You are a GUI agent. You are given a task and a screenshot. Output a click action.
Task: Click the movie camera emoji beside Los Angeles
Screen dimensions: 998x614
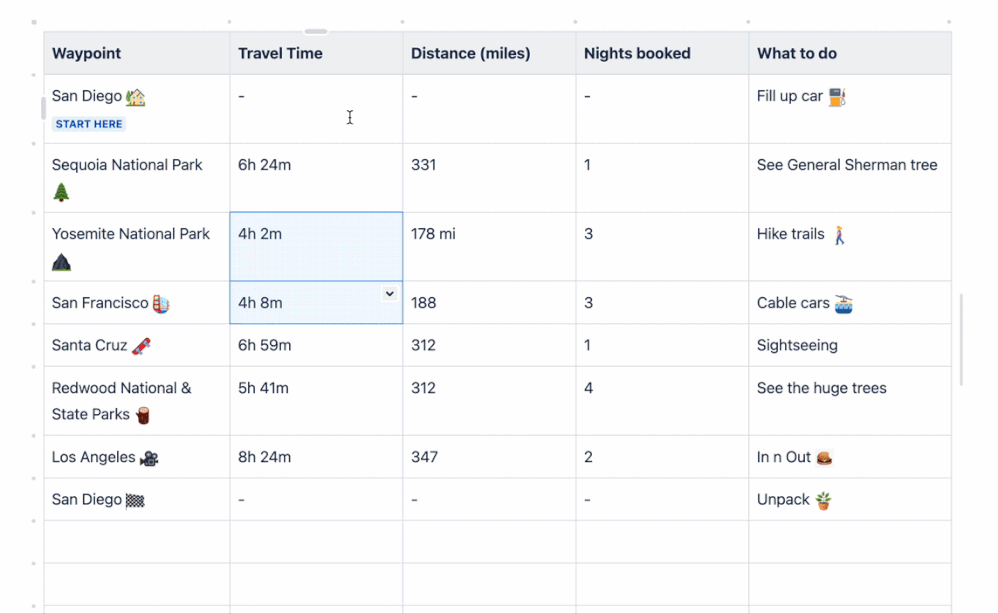click(x=149, y=458)
